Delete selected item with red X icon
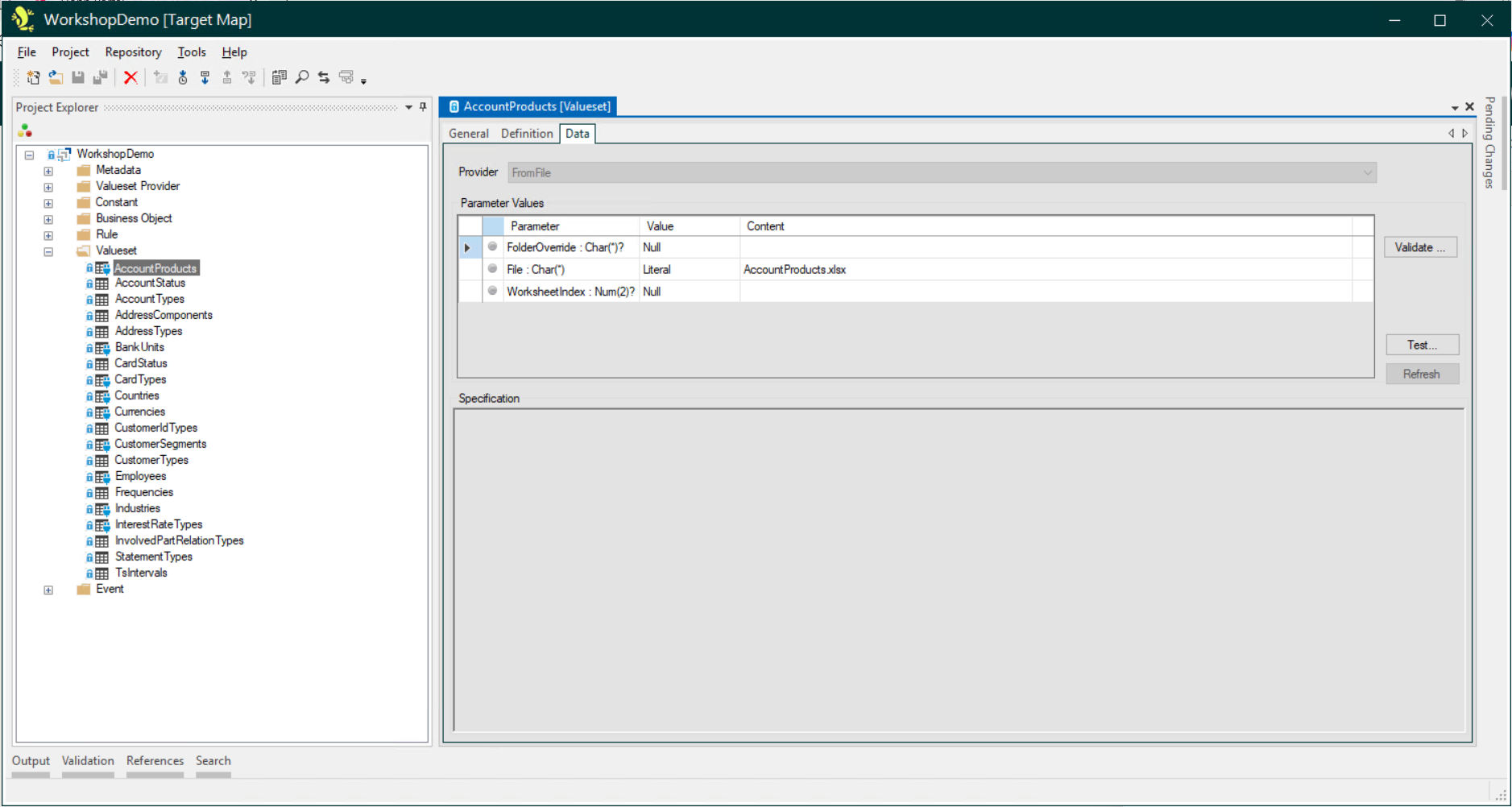Screen dimensions: 1512x807 131,77
